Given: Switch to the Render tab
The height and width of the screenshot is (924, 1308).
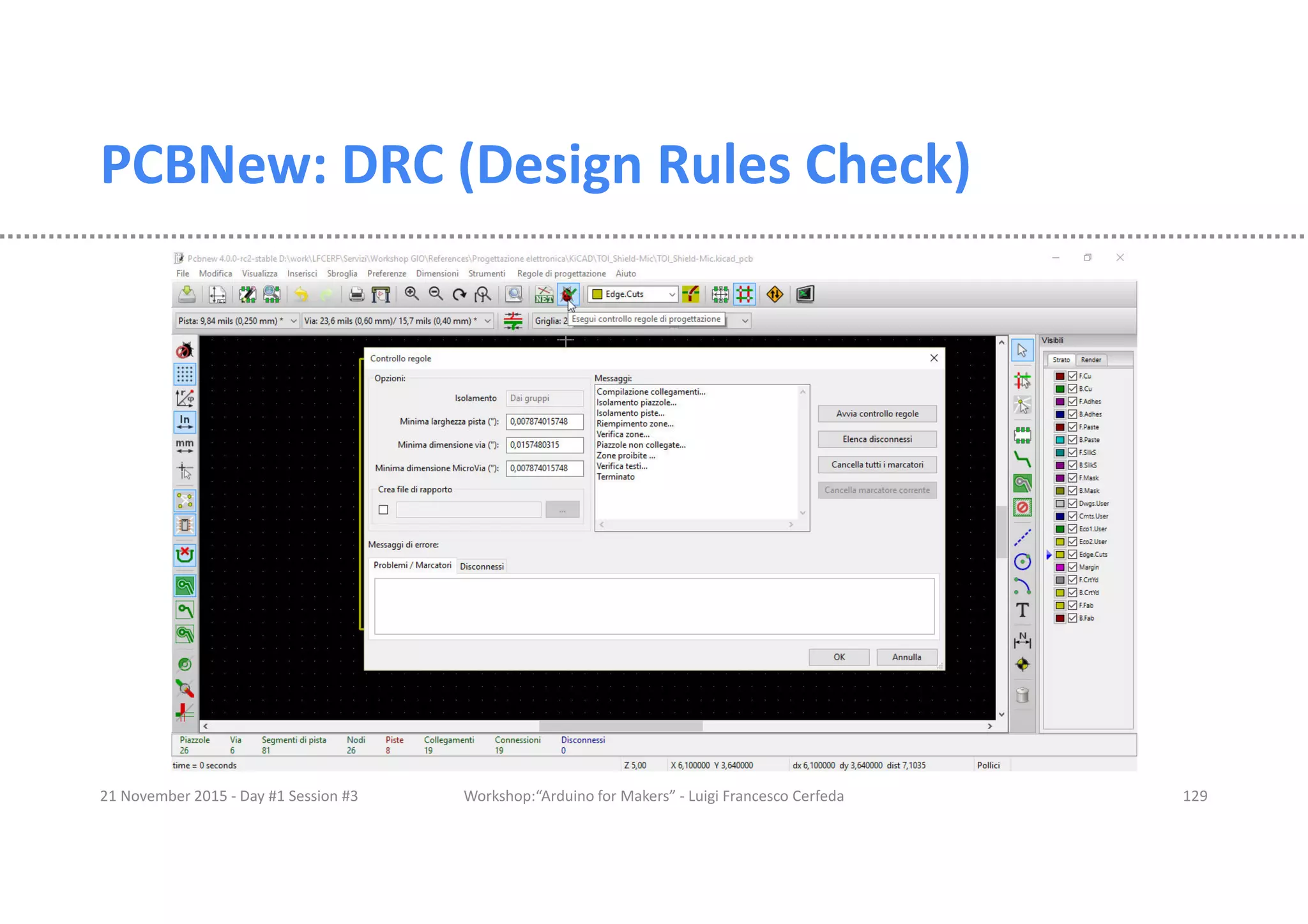Looking at the screenshot, I should pyautogui.click(x=1091, y=360).
